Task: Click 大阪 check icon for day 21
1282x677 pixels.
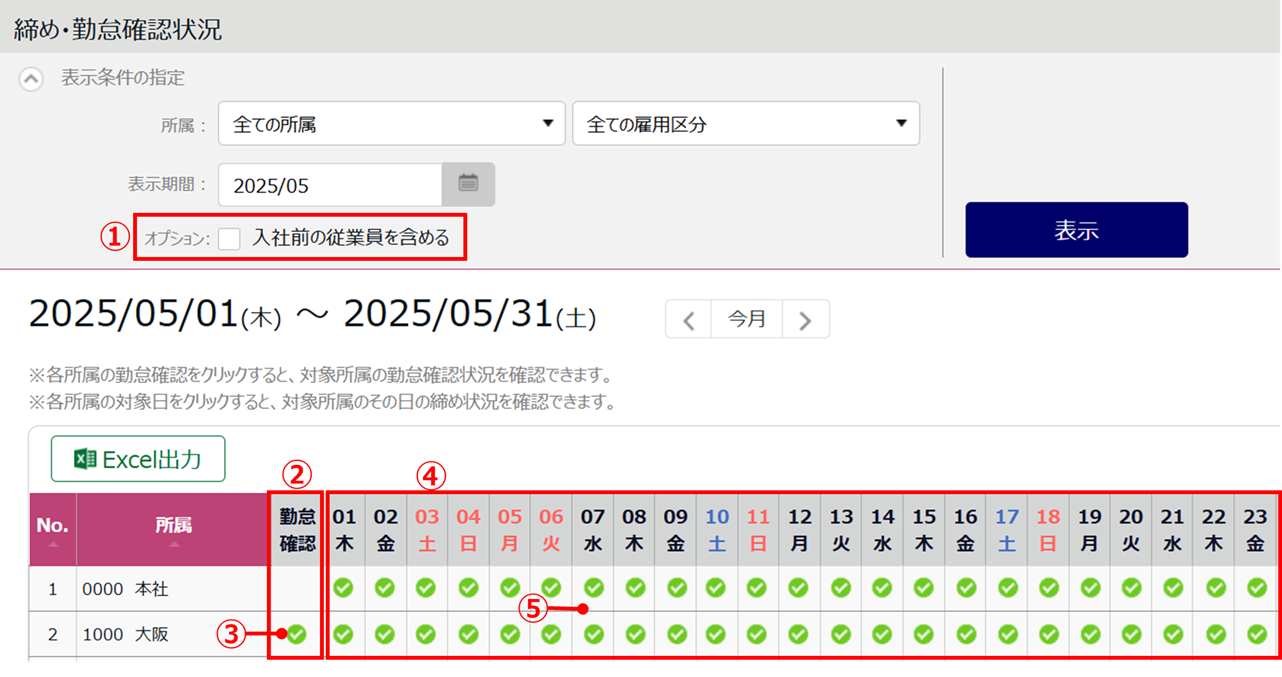Action: (1173, 633)
